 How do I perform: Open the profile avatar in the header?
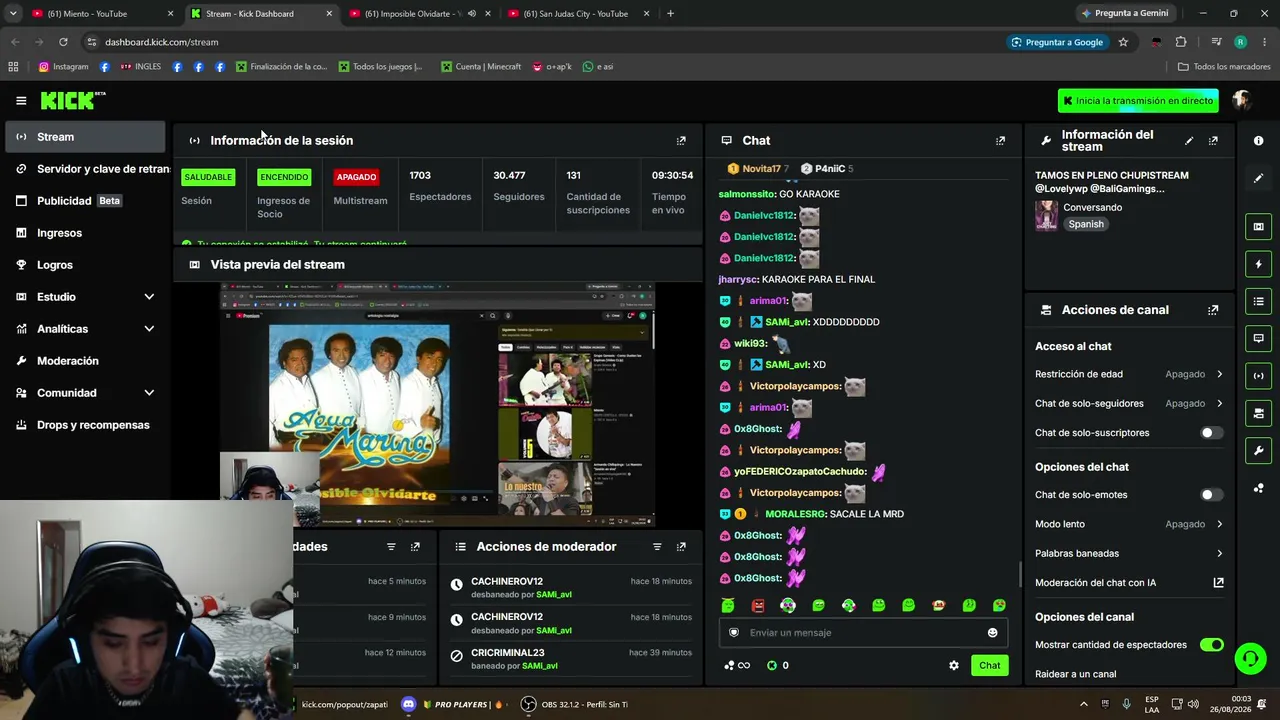pyautogui.click(x=1242, y=100)
